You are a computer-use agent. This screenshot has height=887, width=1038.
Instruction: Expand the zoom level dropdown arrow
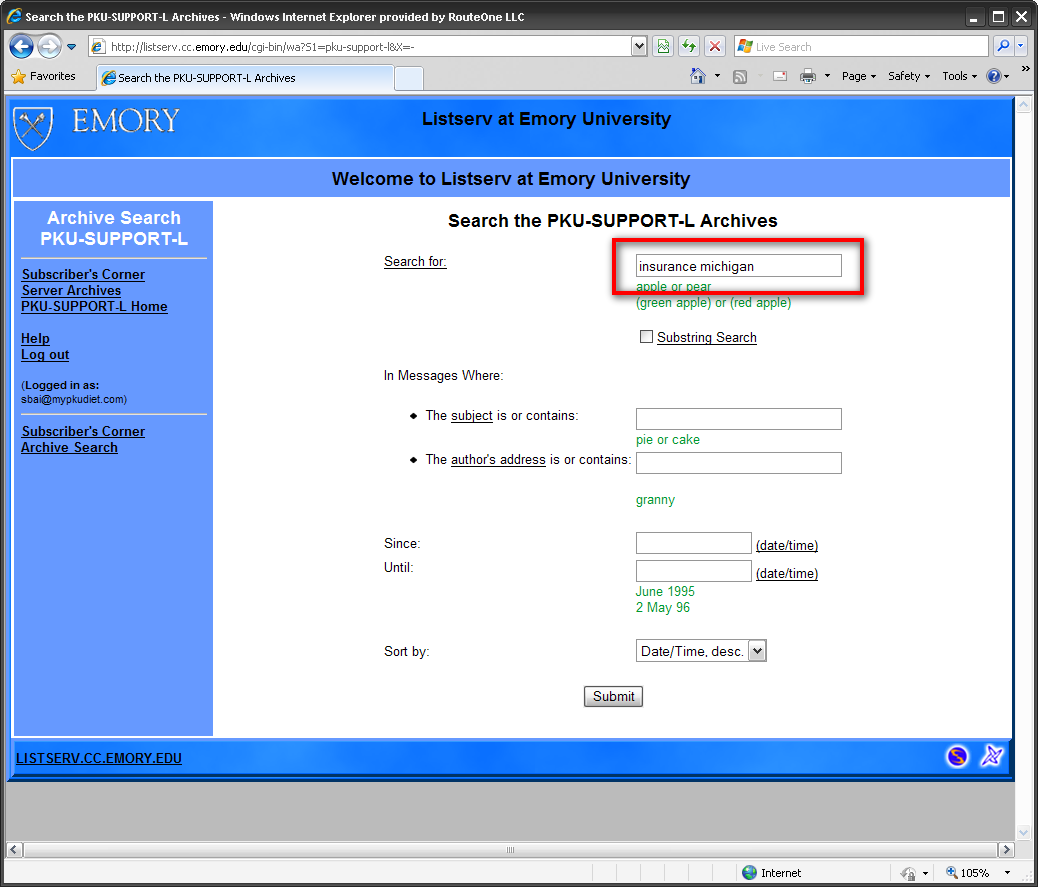click(1008, 872)
